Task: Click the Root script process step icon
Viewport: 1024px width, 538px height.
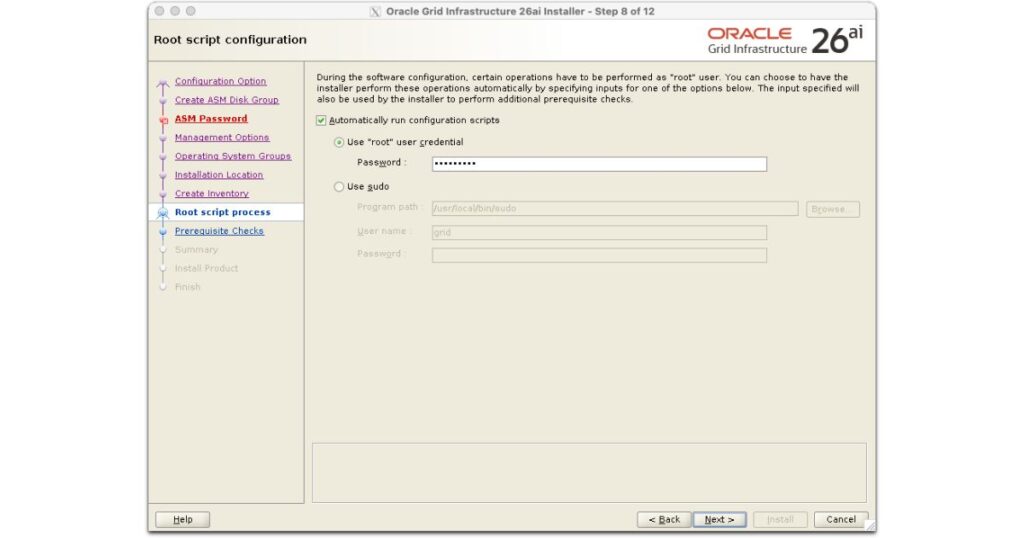Action: tap(163, 213)
